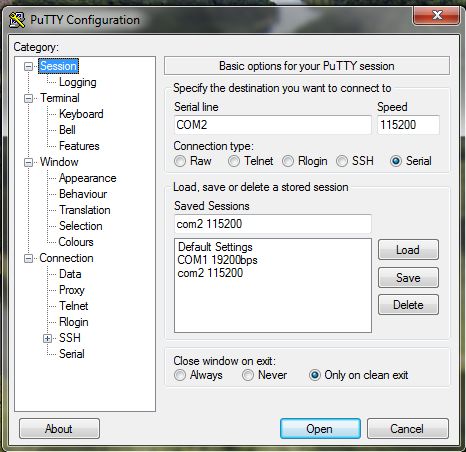Choose SSH connection type
The height and width of the screenshot is (452, 466).
pos(342,161)
